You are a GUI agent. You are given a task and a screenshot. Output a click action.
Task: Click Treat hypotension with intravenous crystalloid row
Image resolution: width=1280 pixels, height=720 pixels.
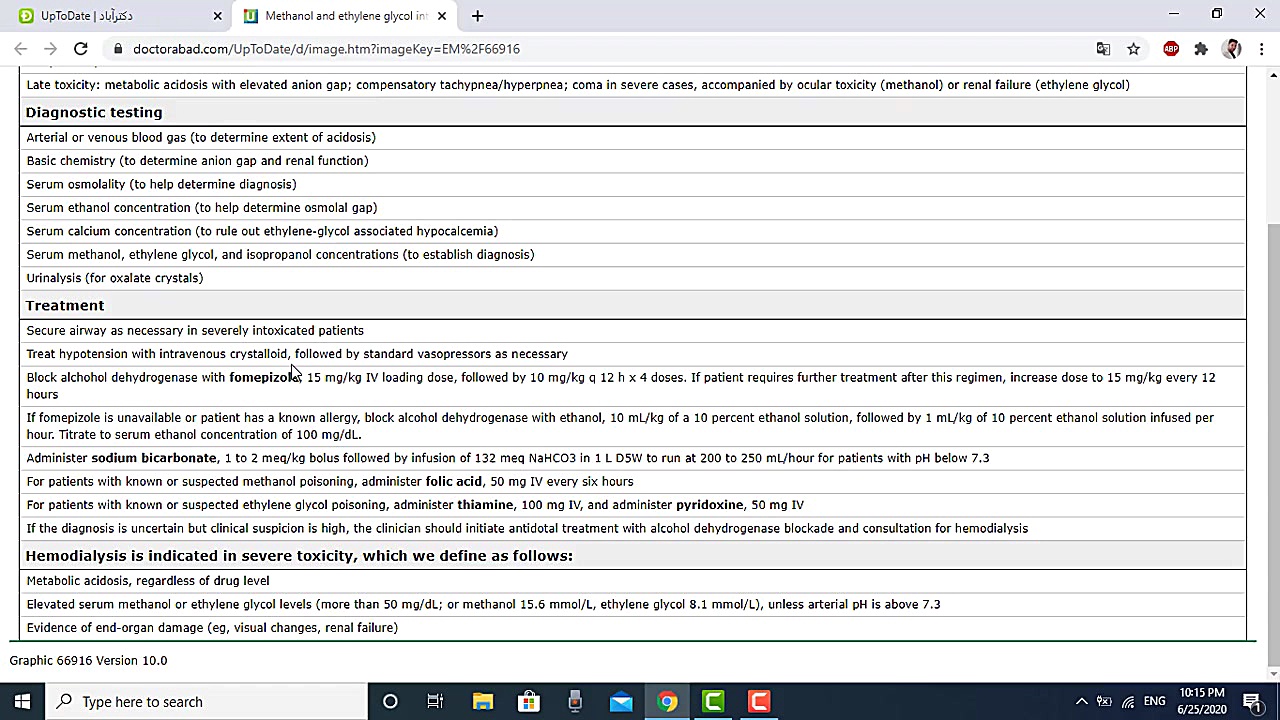tap(633, 354)
